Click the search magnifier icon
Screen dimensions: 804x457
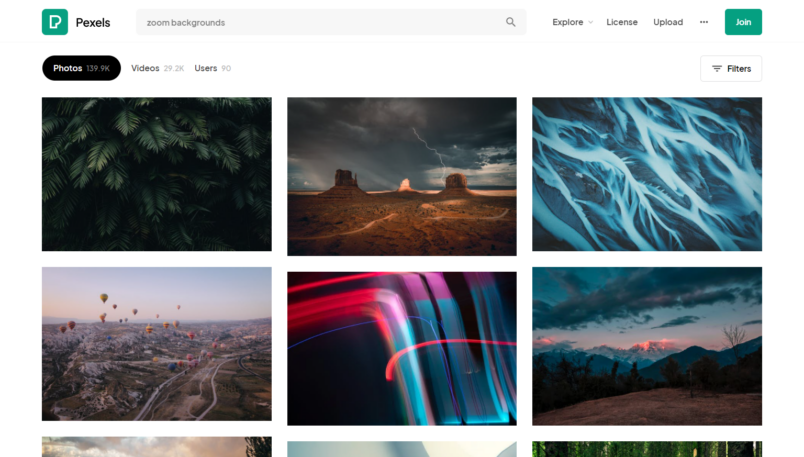510,22
